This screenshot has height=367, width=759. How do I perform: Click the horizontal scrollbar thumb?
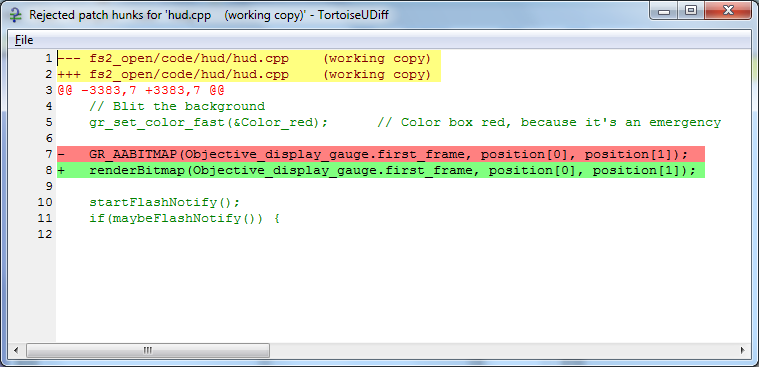pos(148,350)
